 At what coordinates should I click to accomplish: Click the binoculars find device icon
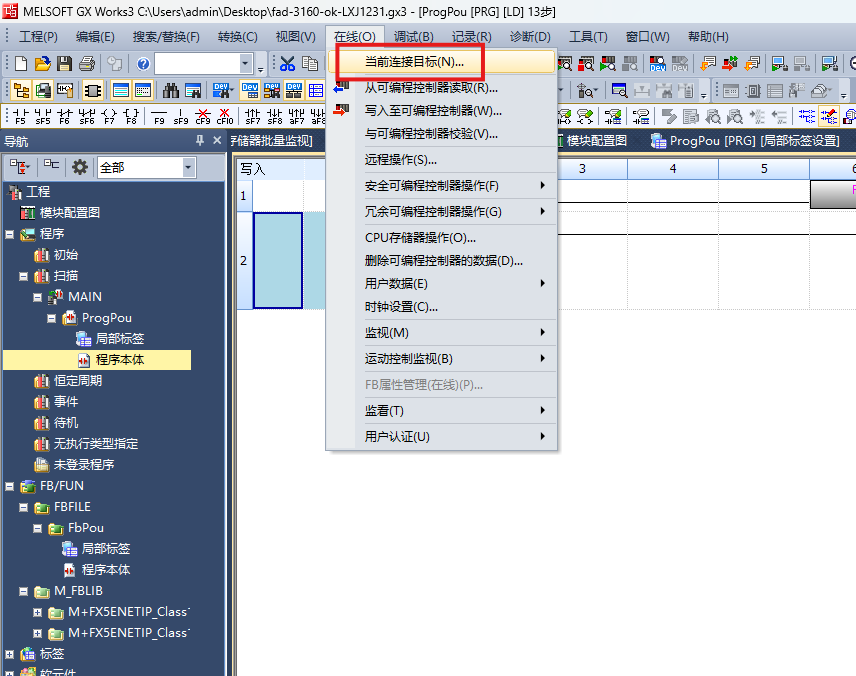(x=171, y=90)
